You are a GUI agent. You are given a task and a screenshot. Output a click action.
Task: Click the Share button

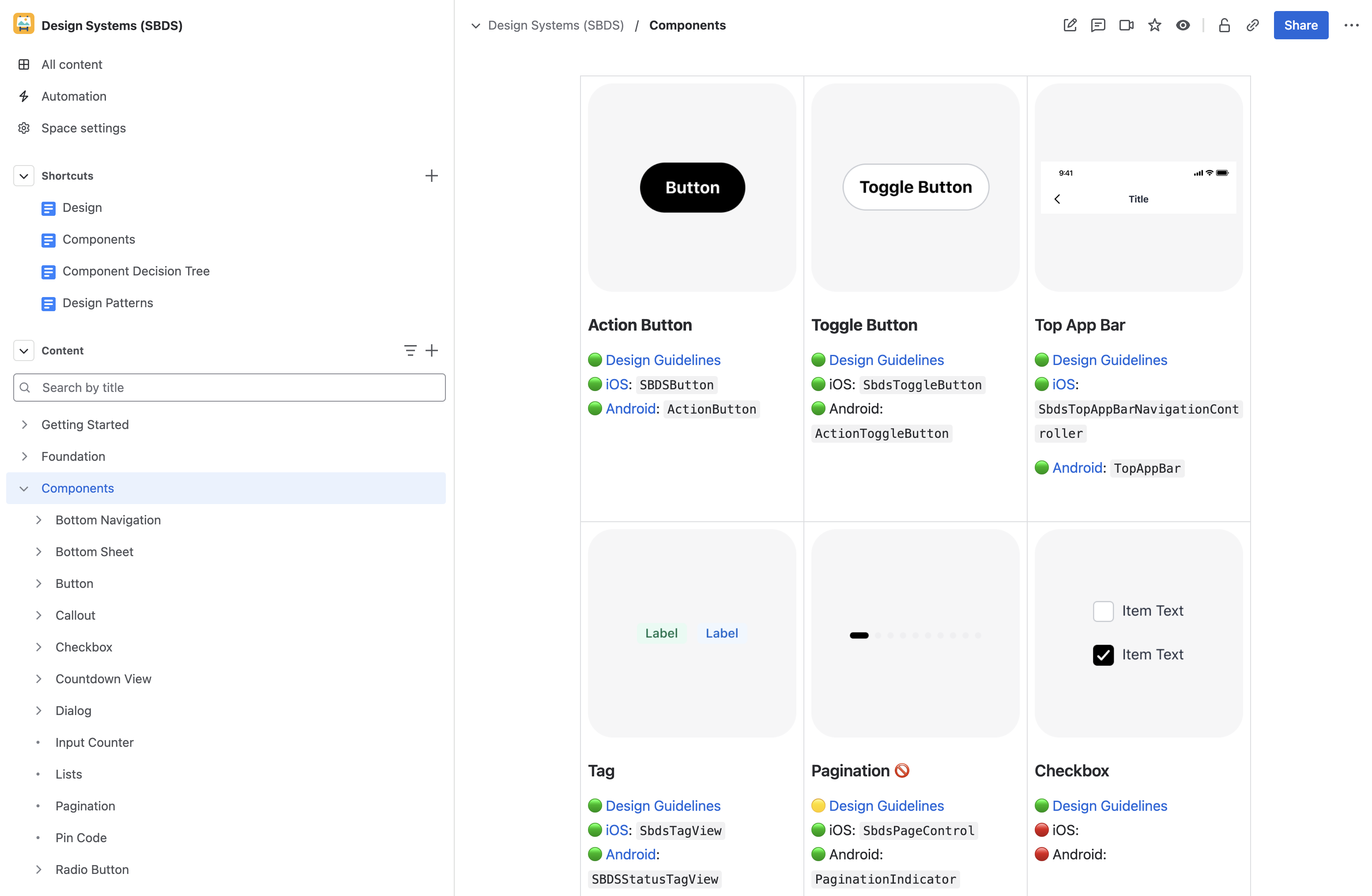(x=1301, y=25)
